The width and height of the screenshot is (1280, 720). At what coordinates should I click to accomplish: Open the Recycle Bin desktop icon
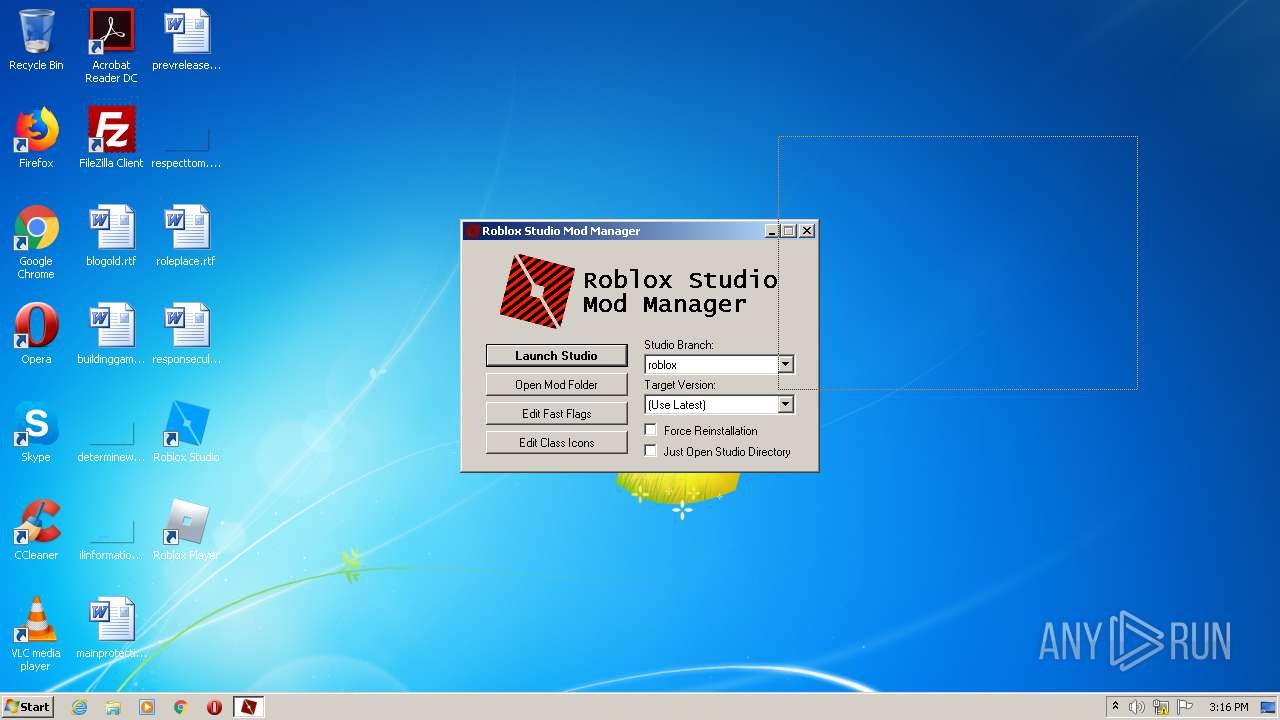click(x=36, y=41)
